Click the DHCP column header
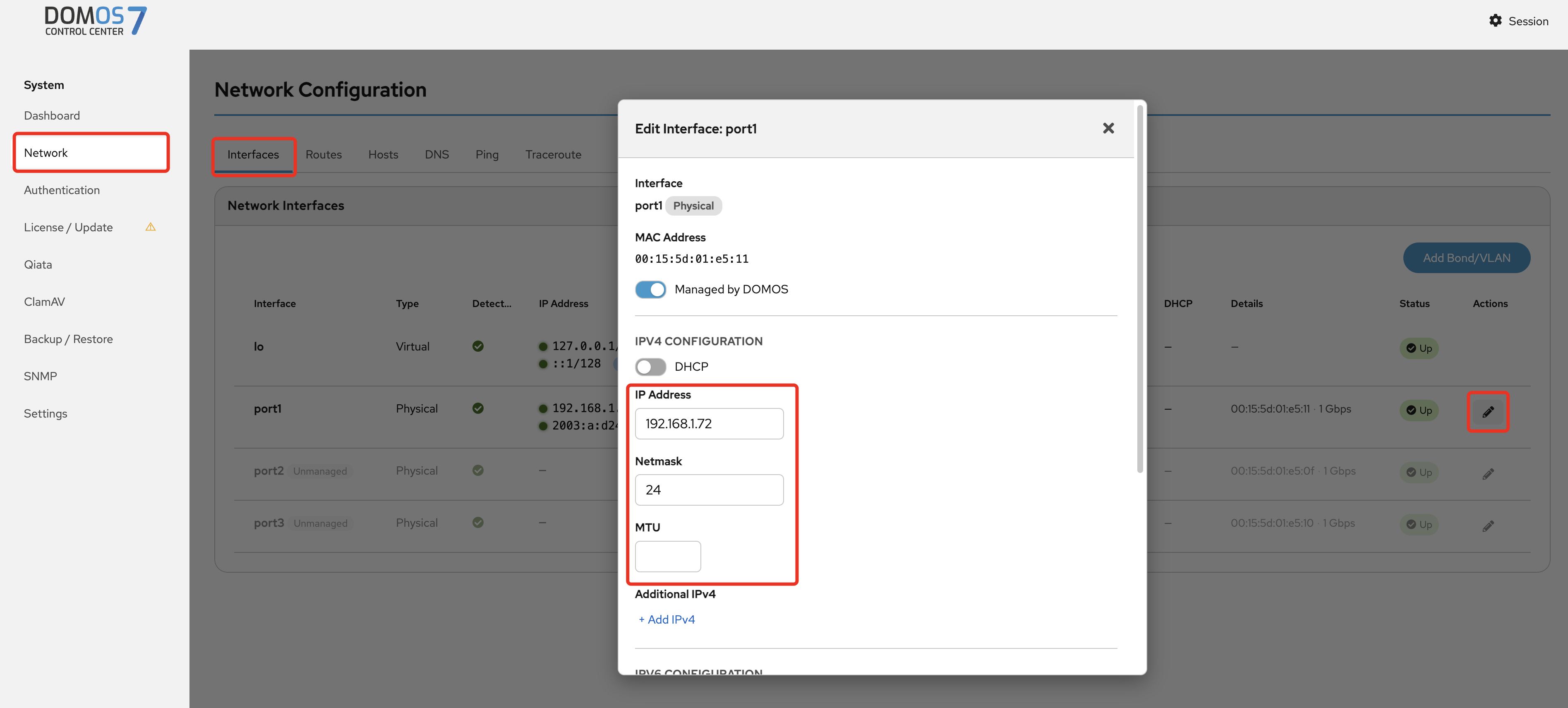 [x=1178, y=304]
